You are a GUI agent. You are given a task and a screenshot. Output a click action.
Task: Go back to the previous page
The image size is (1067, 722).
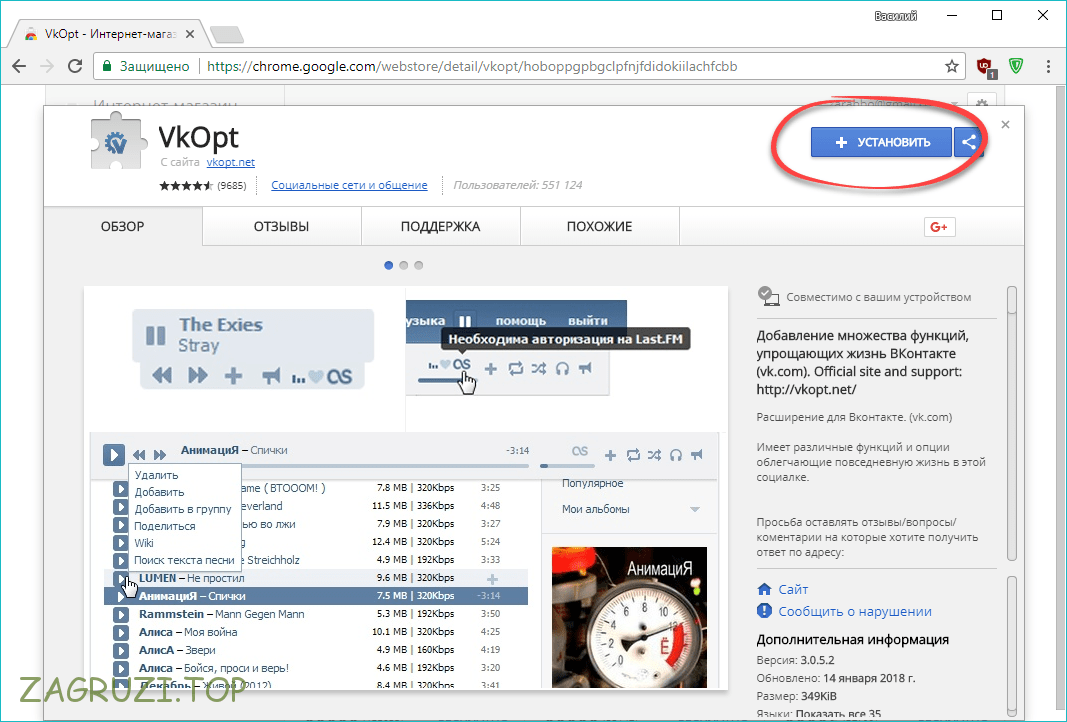(x=19, y=66)
